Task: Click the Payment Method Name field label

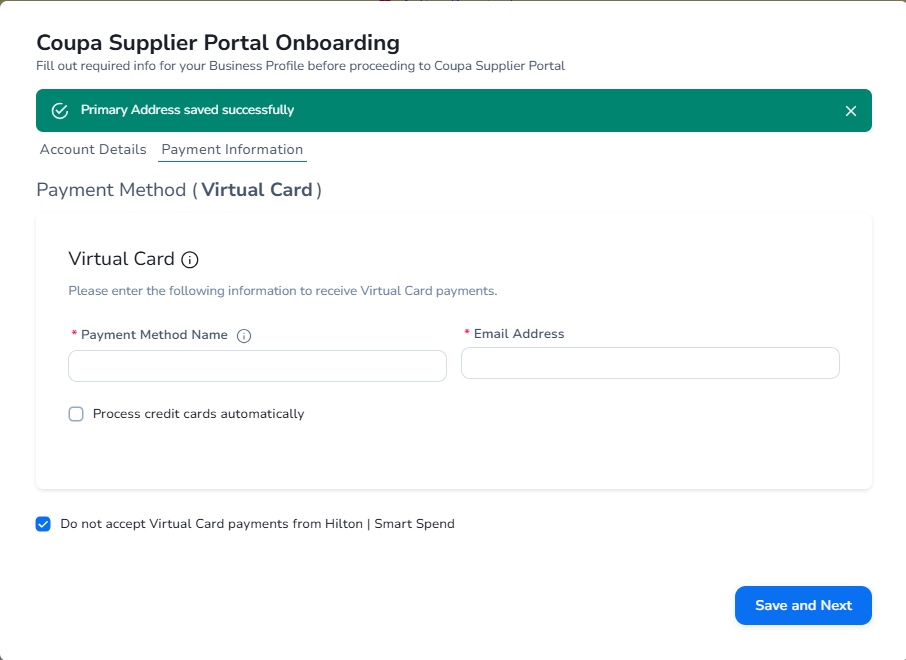Action: (154, 335)
